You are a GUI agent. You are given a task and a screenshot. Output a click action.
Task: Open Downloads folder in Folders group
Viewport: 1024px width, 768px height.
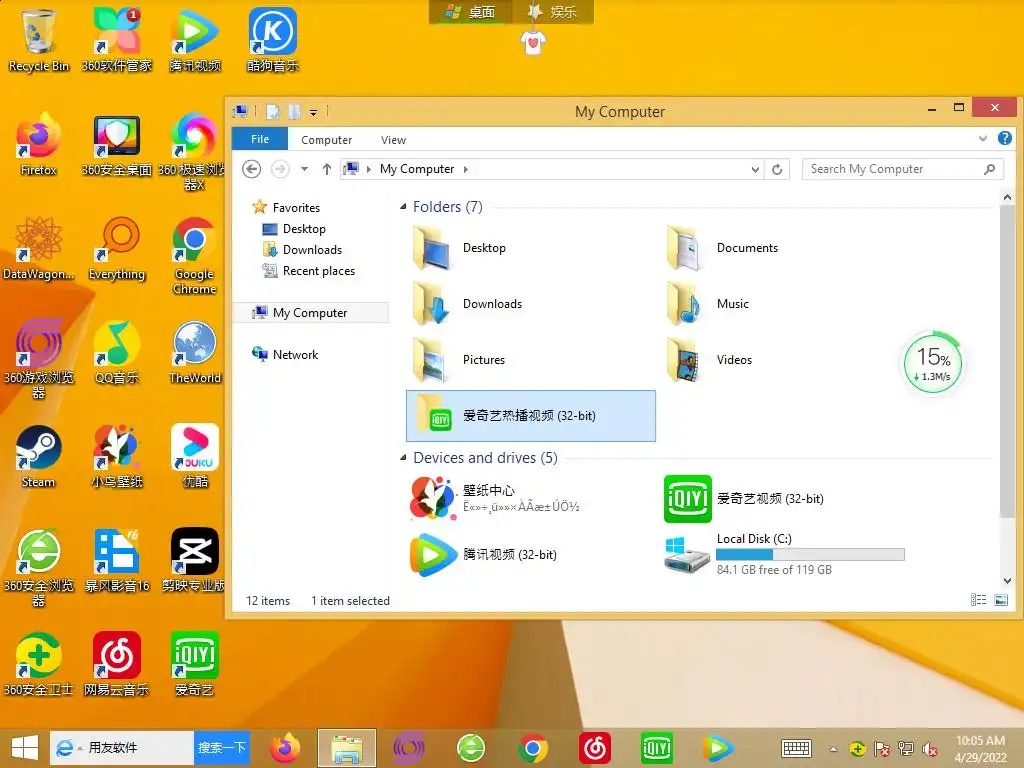(468, 304)
